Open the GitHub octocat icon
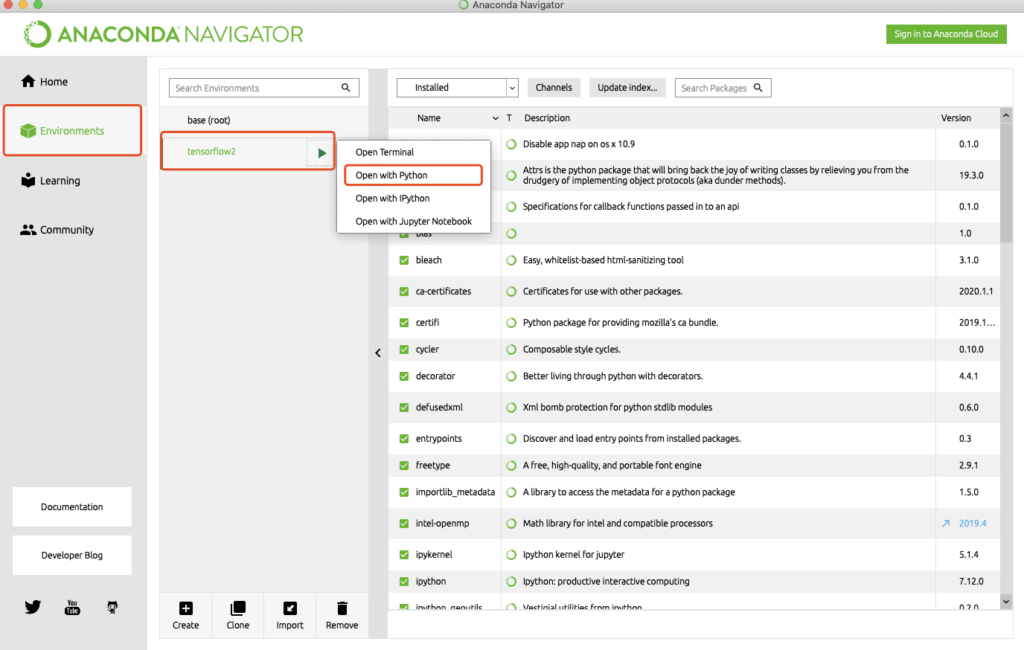This screenshot has width=1024, height=650. 112,607
